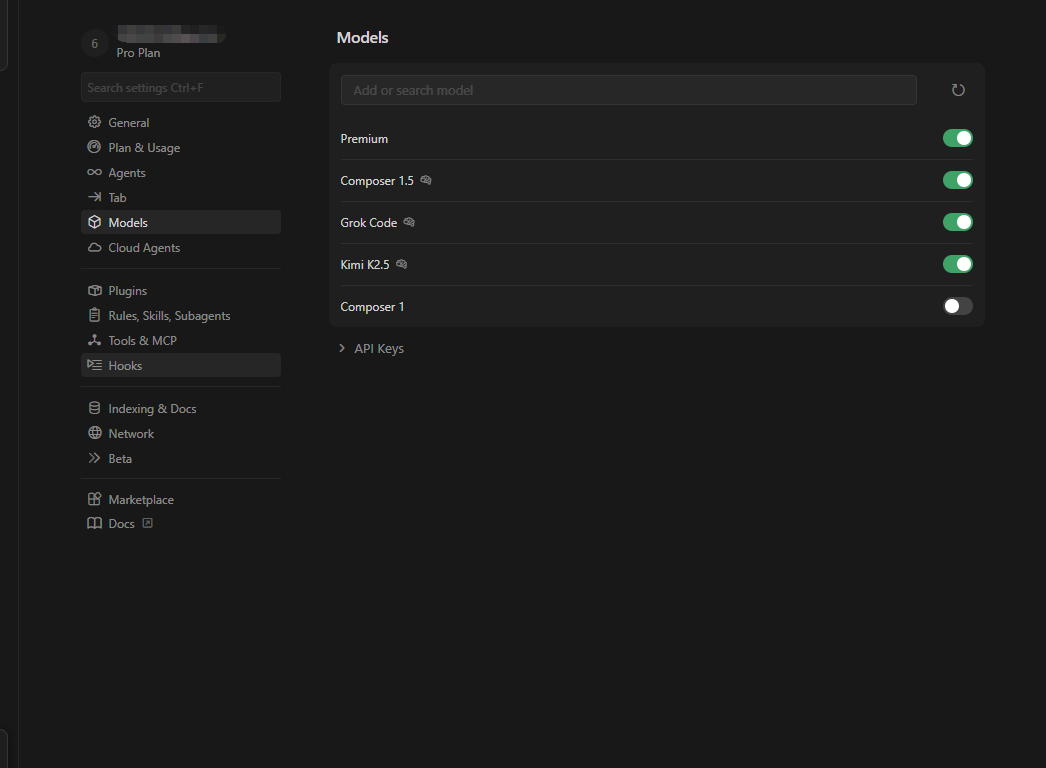Click the Marketplace icon in sidebar
Screen dimensions: 1046x768
[95, 499]
